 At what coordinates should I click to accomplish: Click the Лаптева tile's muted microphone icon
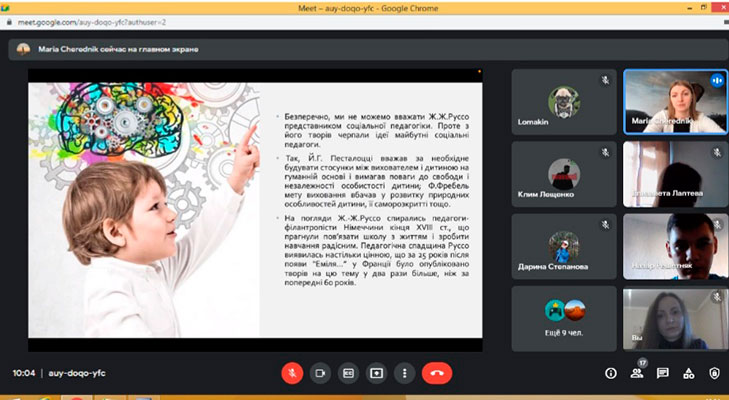click(x=717, y=152)
